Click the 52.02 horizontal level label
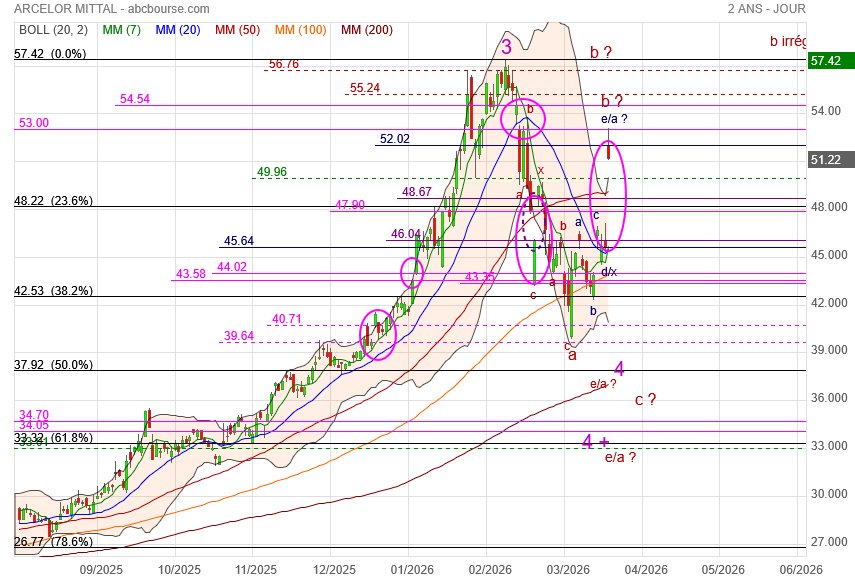The width and height of the screenshot is (855, 580). coord(394,138)
